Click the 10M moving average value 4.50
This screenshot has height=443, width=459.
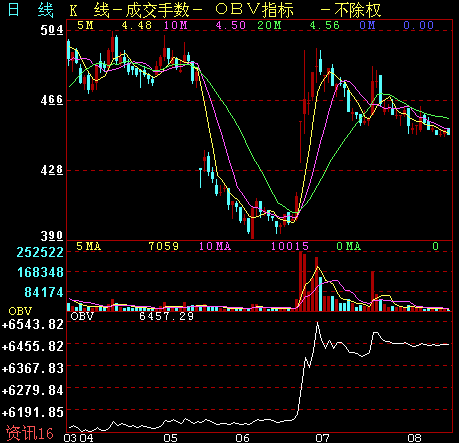click(231, 25)
